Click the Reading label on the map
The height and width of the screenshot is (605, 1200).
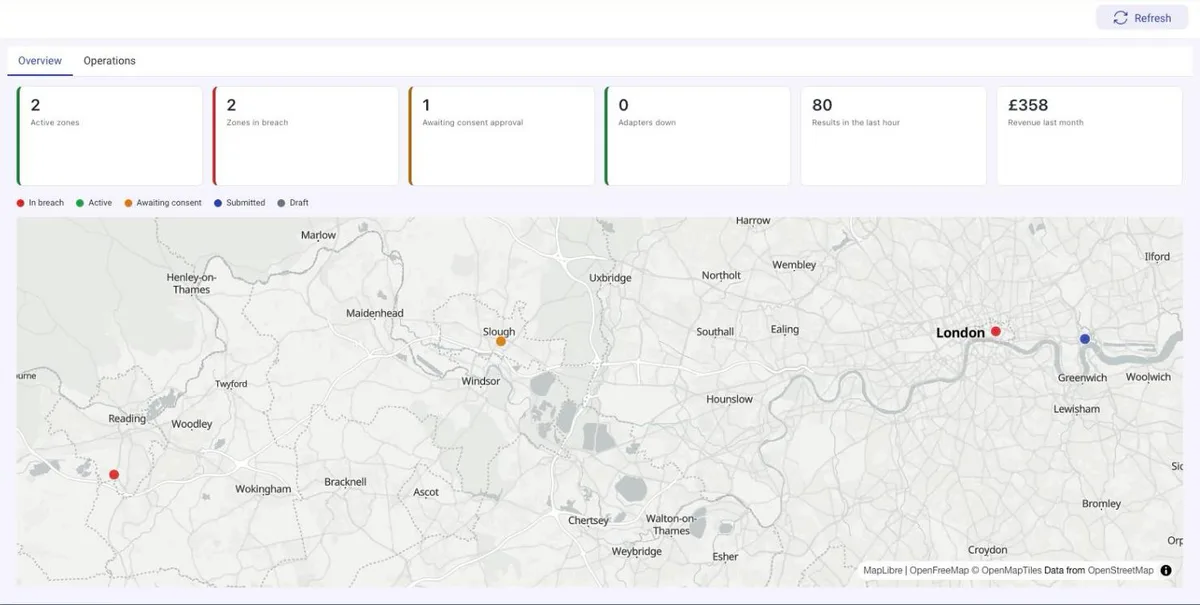[127, 419]
